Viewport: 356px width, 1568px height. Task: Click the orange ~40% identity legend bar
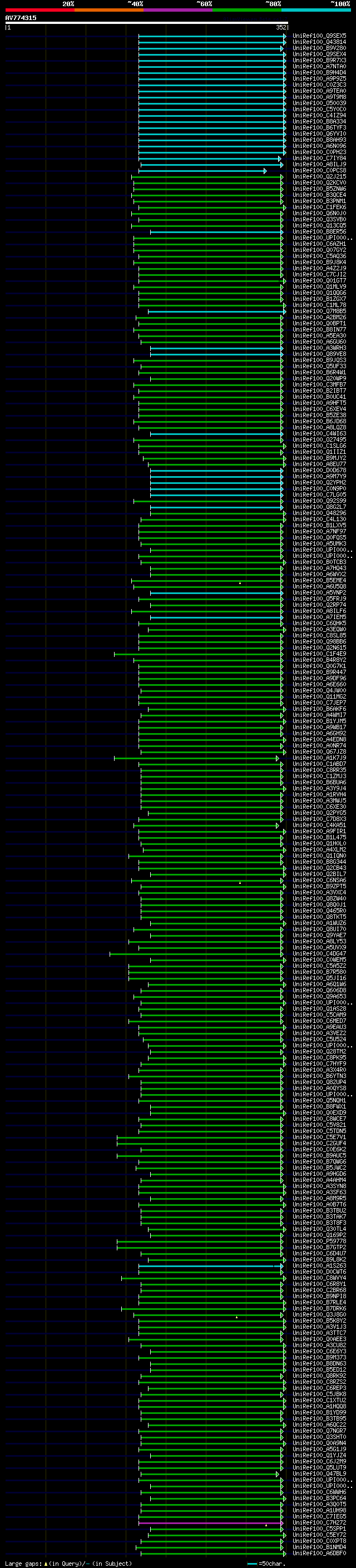pyautogui.click(x=109, y=10)
